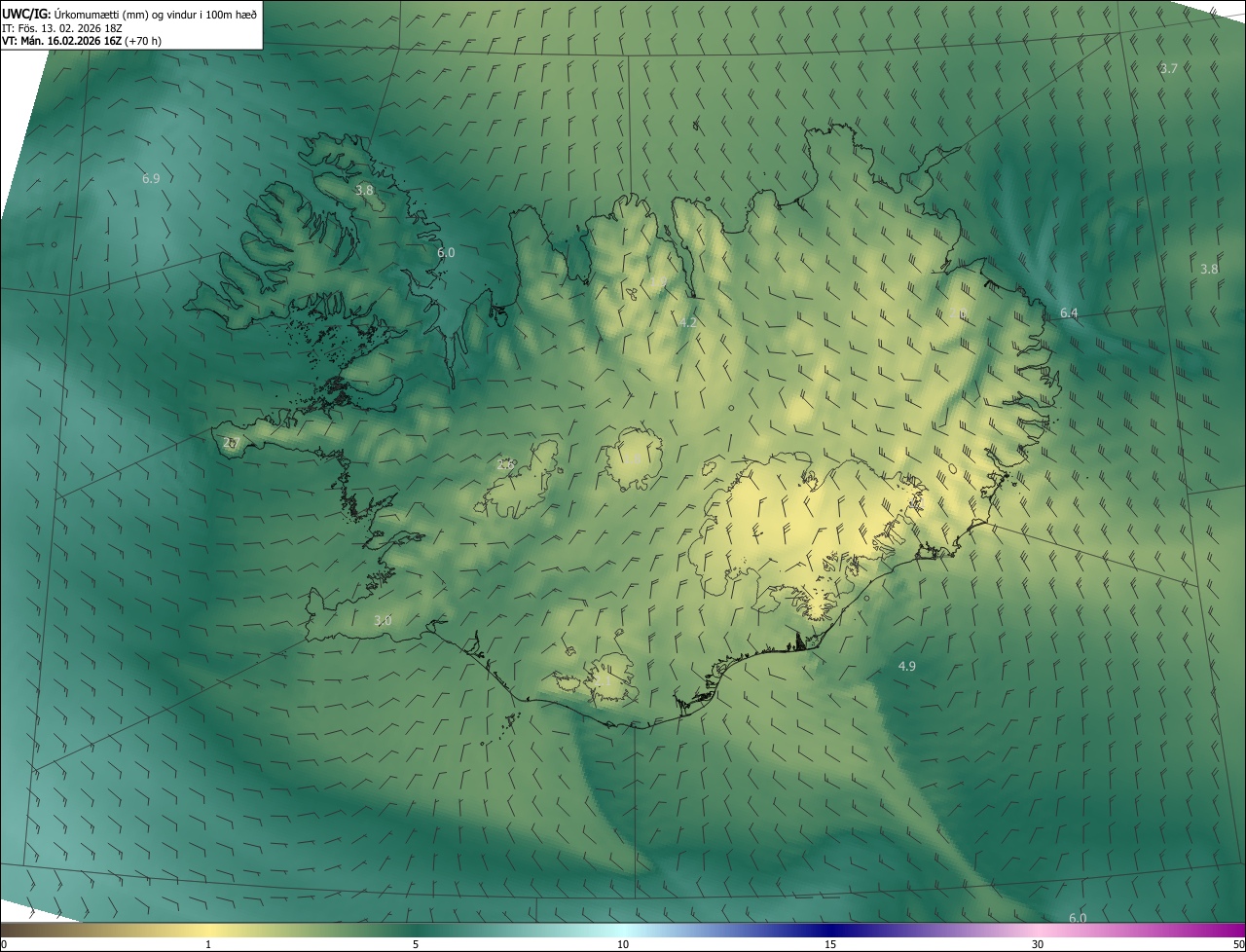Click the 4.9 value label on the map

point(906,666)
